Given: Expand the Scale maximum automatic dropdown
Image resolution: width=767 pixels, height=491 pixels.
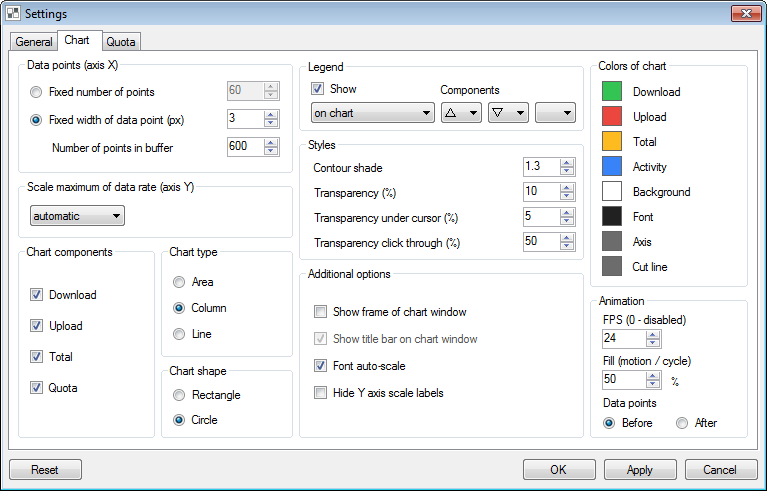Looking at the screenshot, I should (x=76, y=216).
